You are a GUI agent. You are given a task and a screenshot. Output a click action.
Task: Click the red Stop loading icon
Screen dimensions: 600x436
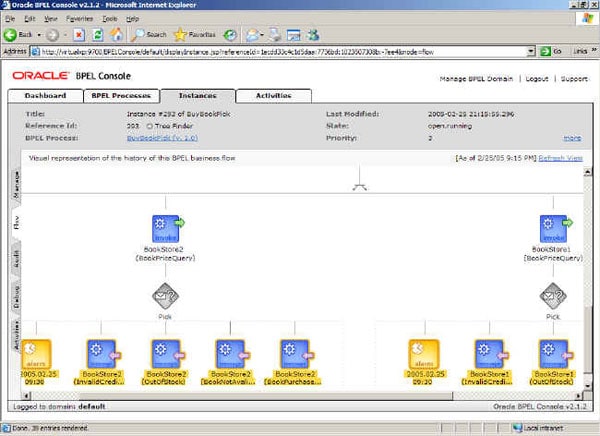[x=79, y=35]
